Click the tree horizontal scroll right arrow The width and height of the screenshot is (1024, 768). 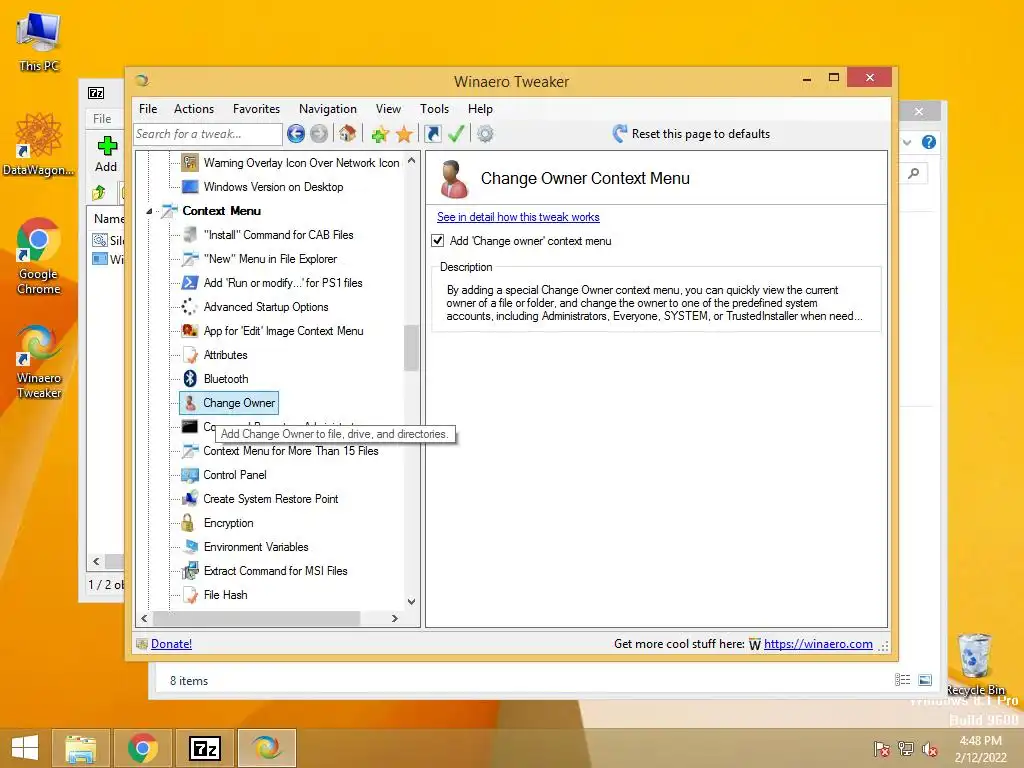click(x=394, y=618)
